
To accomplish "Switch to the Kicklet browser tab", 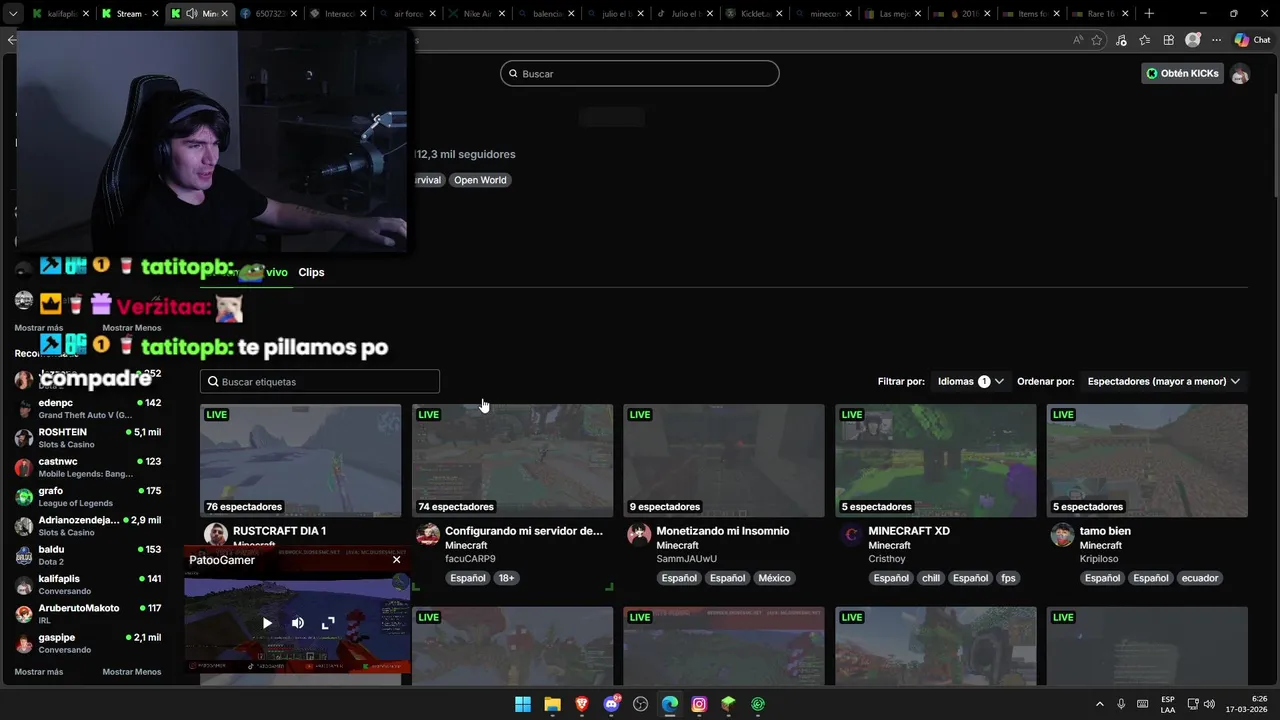I will [753, 14].
